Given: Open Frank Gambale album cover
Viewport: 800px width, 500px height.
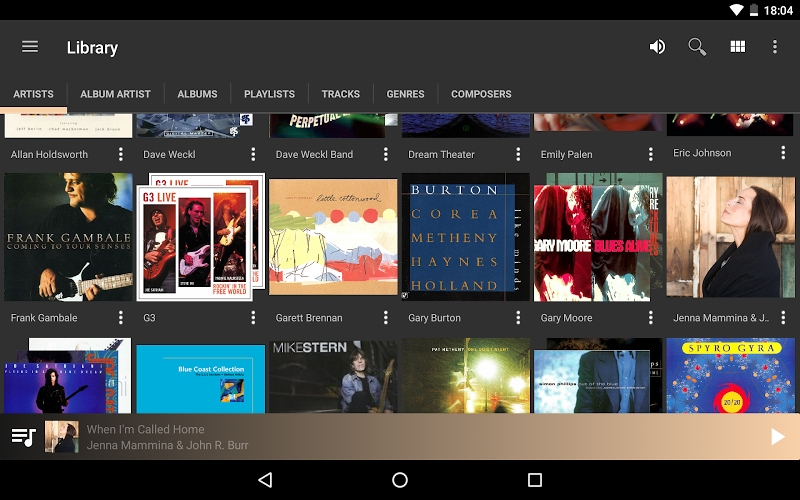Looking at the screenshot, I should pos(68,237).
